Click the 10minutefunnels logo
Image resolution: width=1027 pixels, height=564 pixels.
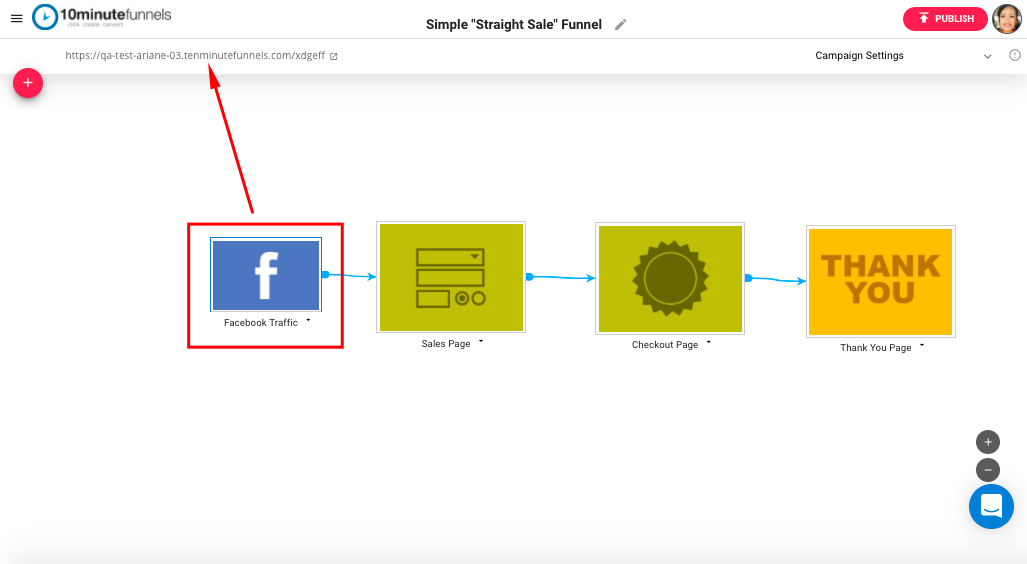point(102,17)
